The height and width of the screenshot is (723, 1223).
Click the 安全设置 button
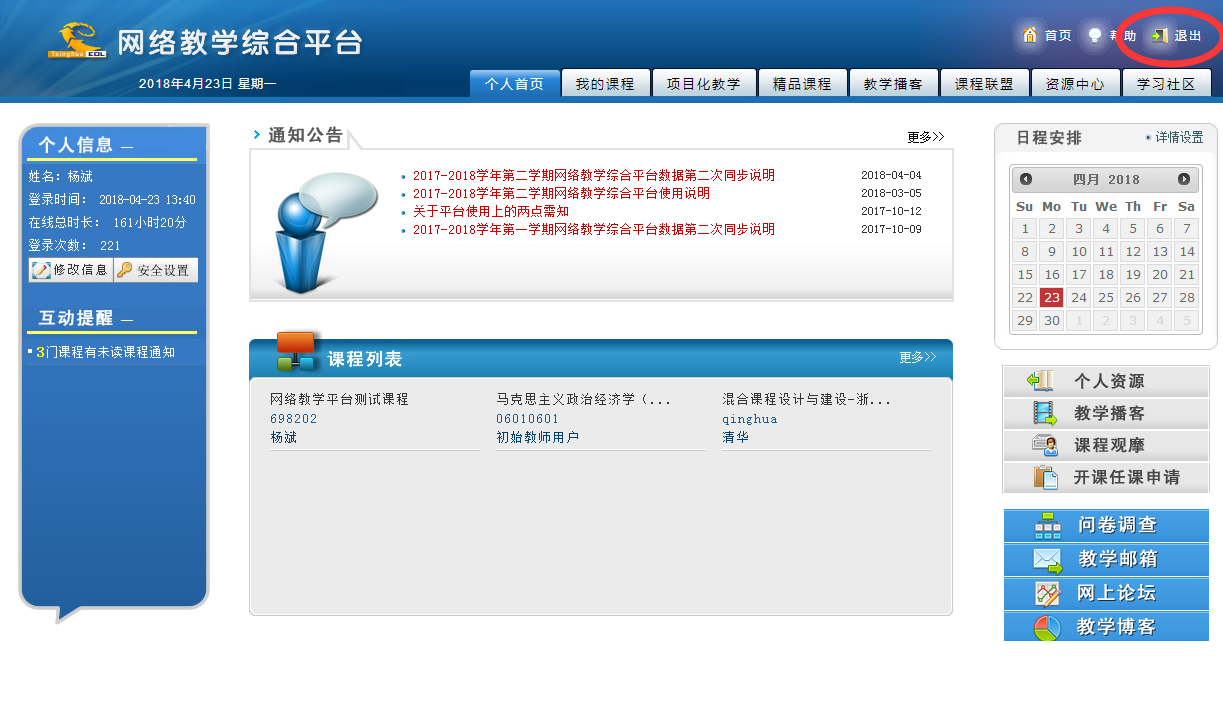[x=155, y=270]
